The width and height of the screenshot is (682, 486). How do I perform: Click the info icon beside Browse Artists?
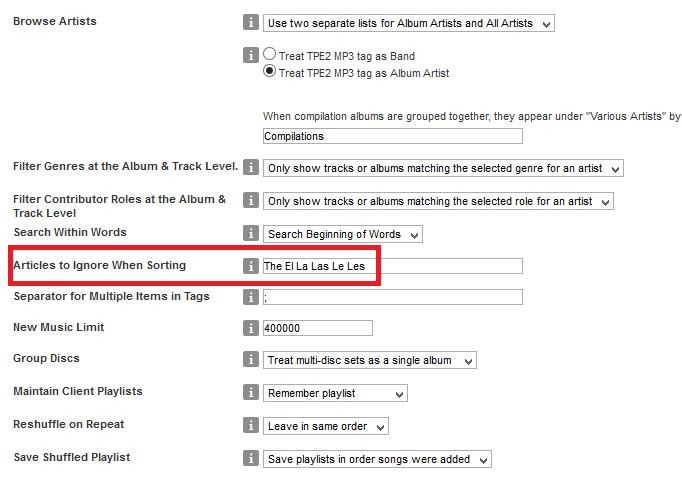click(x=251, y=22)
